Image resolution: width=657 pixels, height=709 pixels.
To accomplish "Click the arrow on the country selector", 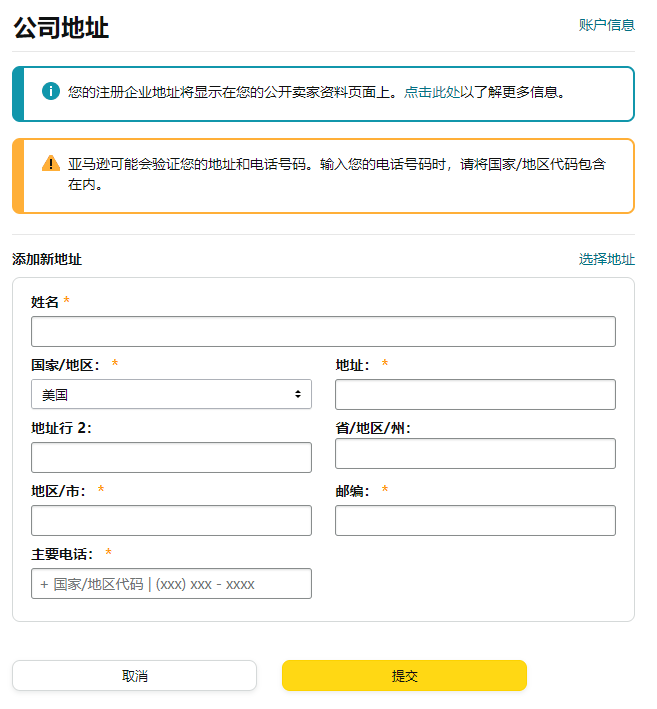I will click(298, 395).
